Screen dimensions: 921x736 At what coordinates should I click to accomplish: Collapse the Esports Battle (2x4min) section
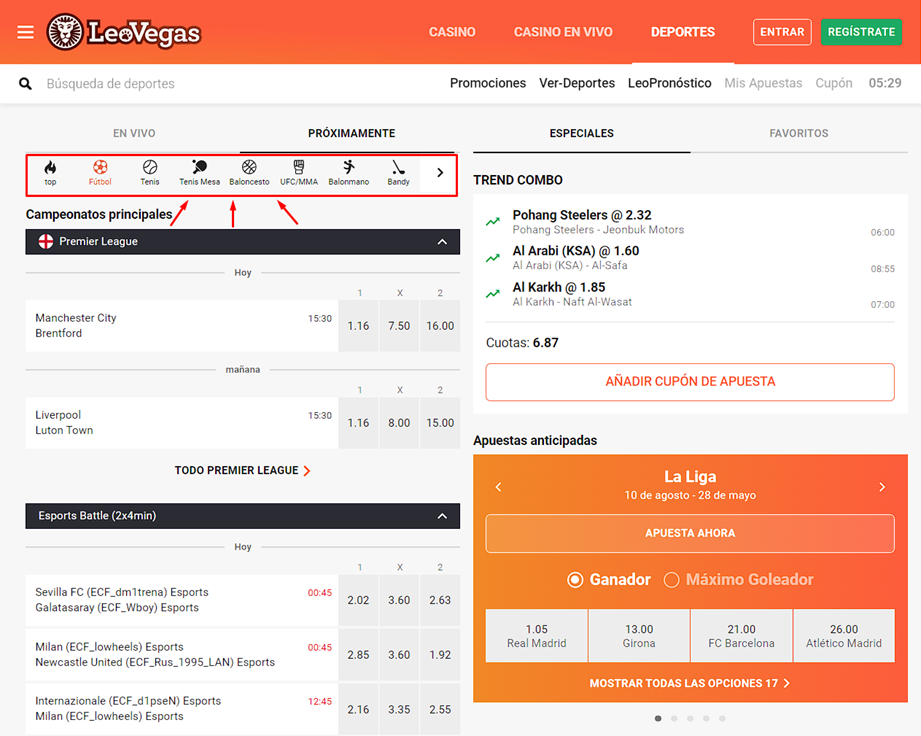coord(442,516)
